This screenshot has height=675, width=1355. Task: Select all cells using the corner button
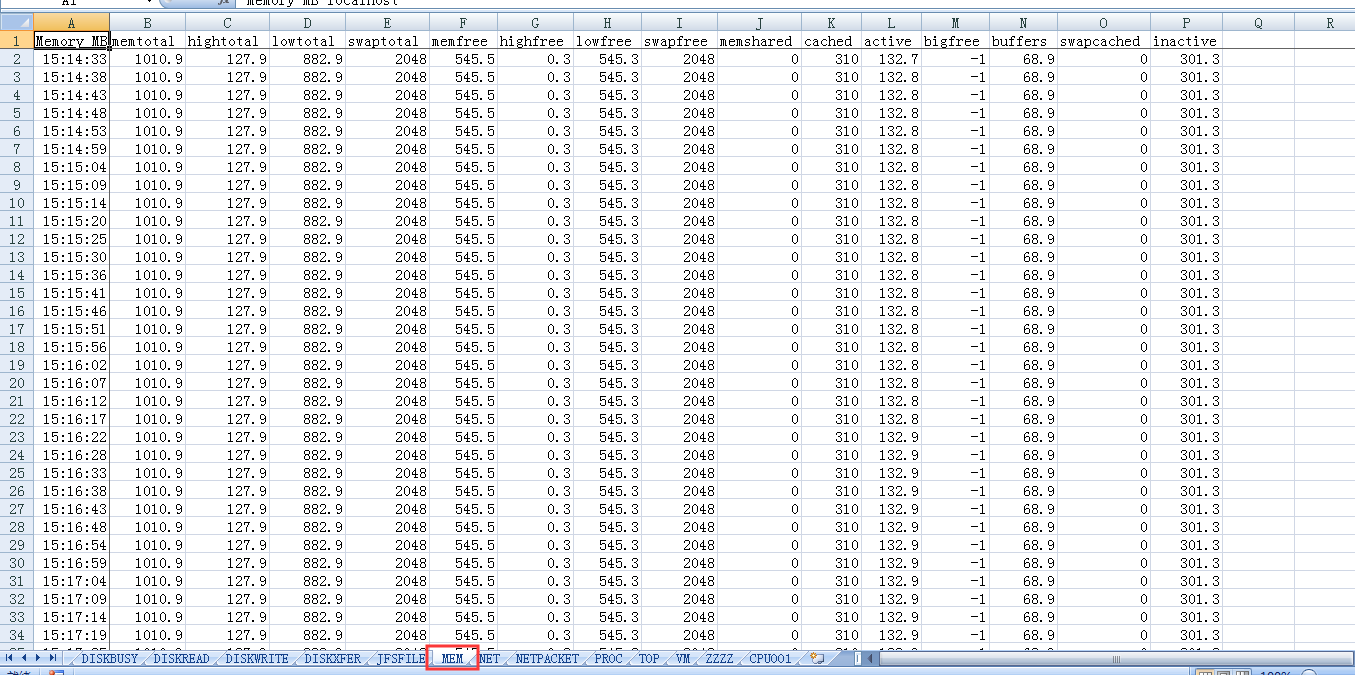(x=16, y=22)
